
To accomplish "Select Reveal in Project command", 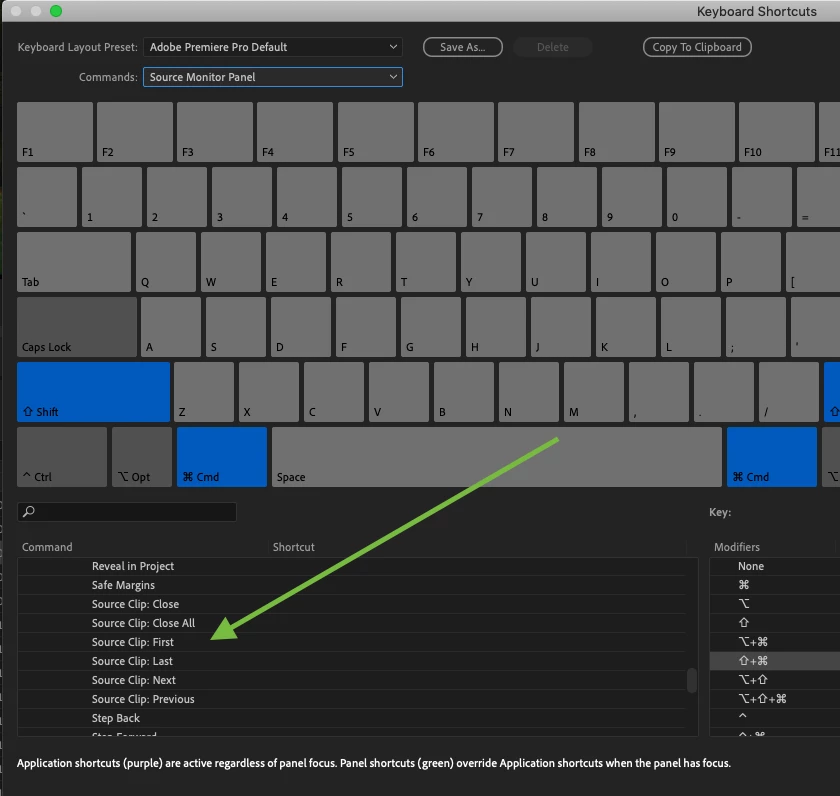I will [351, 566].
